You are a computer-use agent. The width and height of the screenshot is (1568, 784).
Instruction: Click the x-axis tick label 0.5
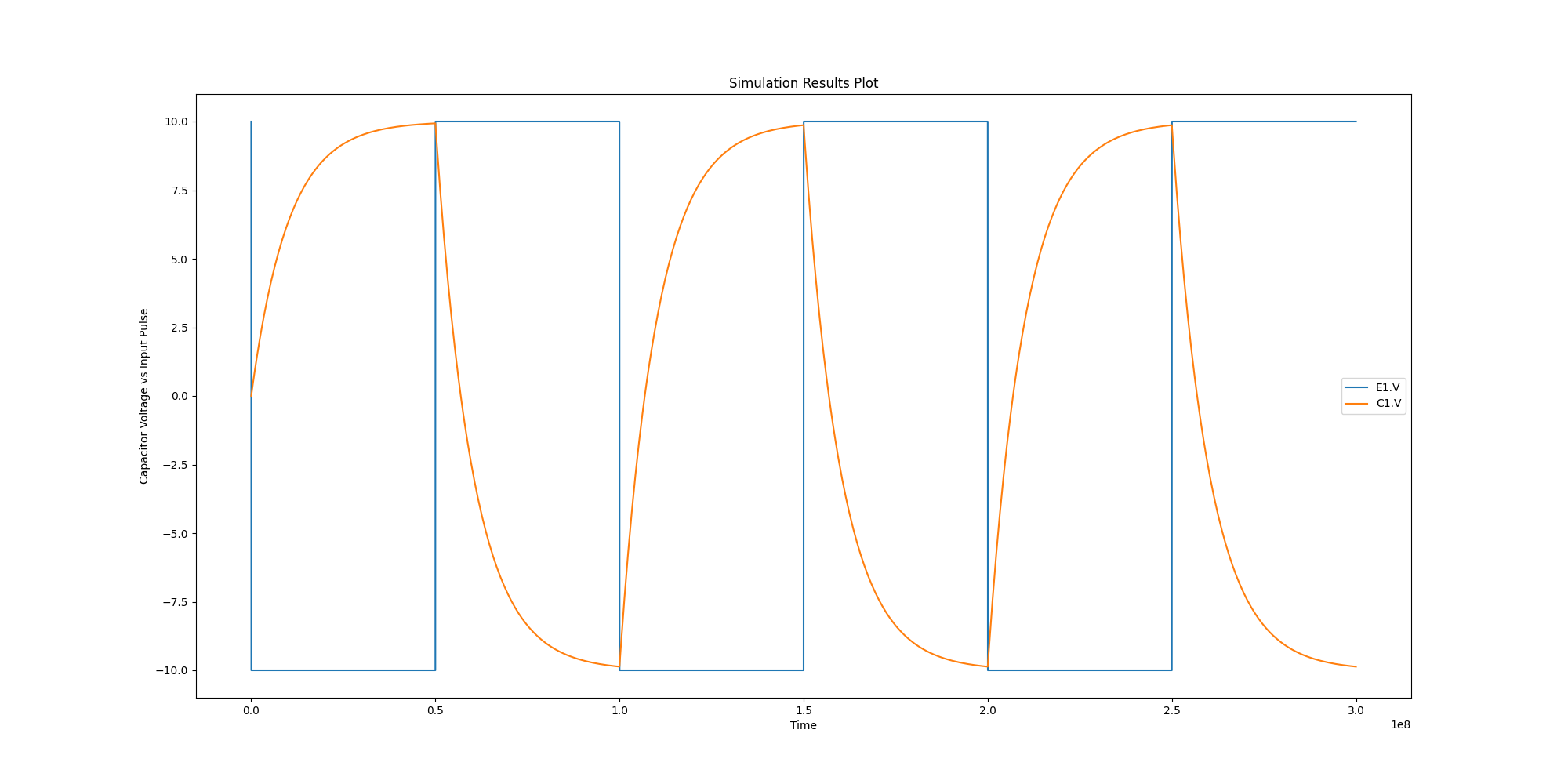pyautogui.click(x=435, y=710)
